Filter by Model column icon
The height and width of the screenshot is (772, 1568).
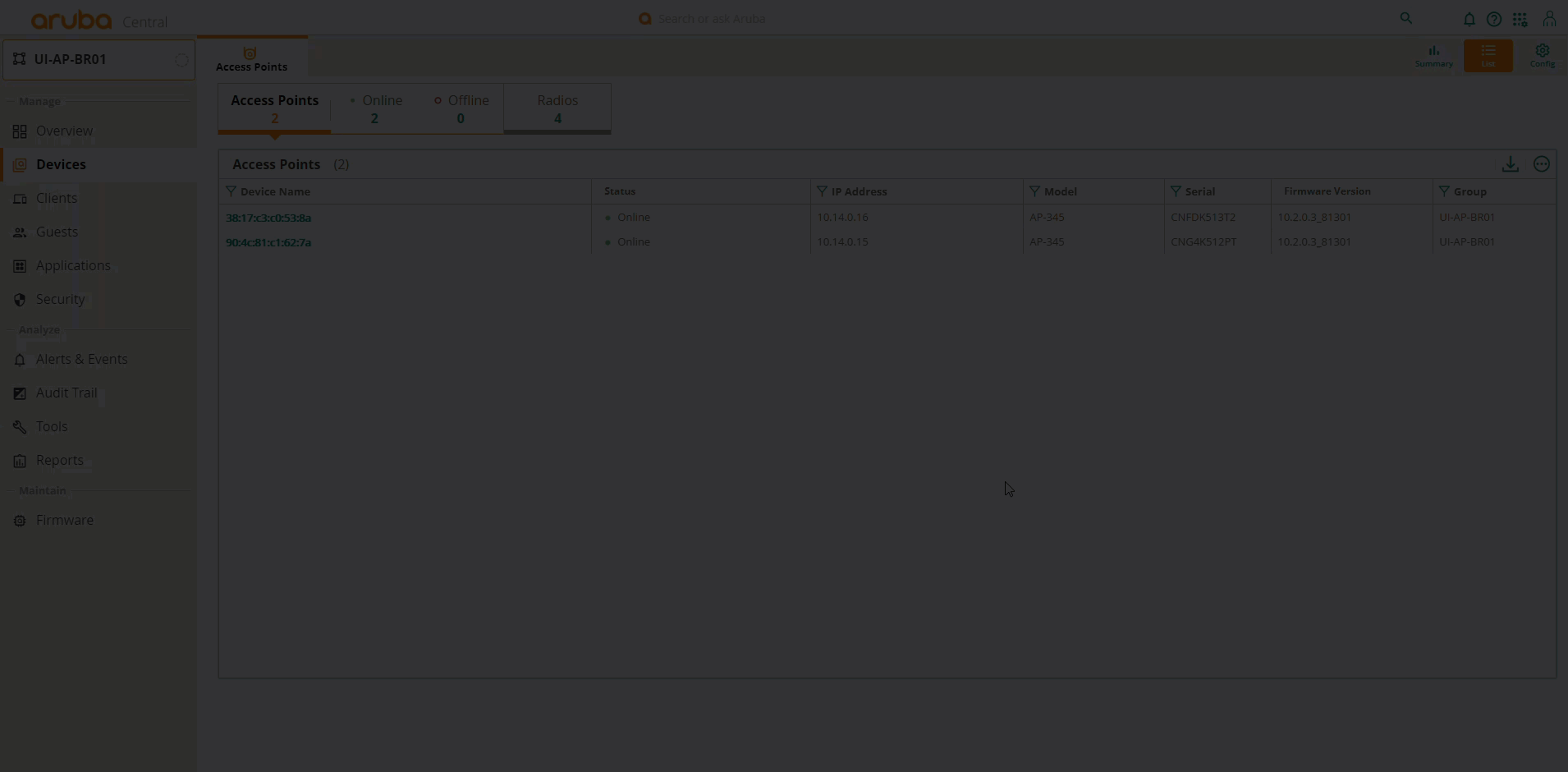pyautogui.click(x=1034, y=191)
